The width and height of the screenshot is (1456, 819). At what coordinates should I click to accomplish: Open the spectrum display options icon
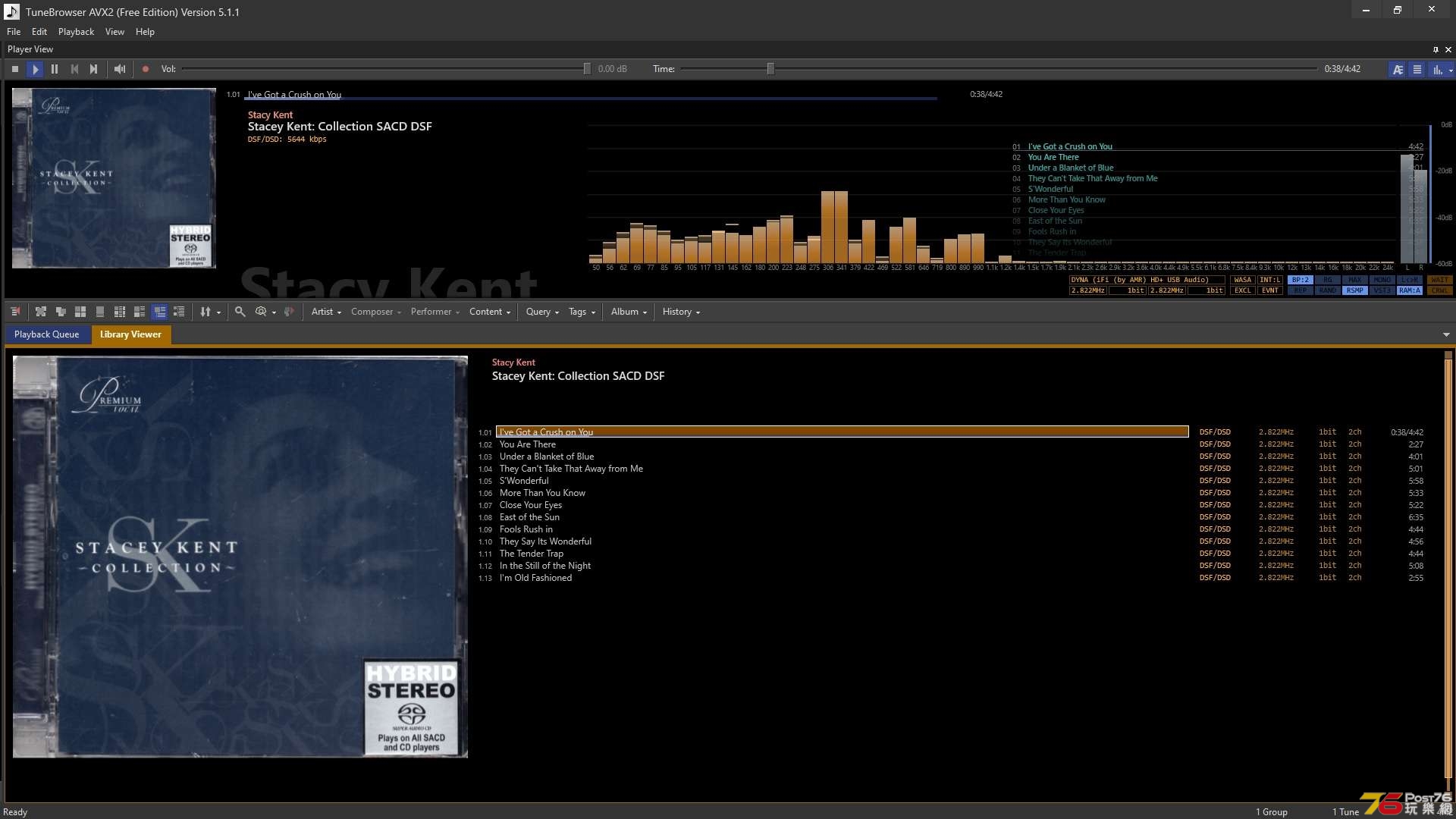click(x=1437, y=69)
